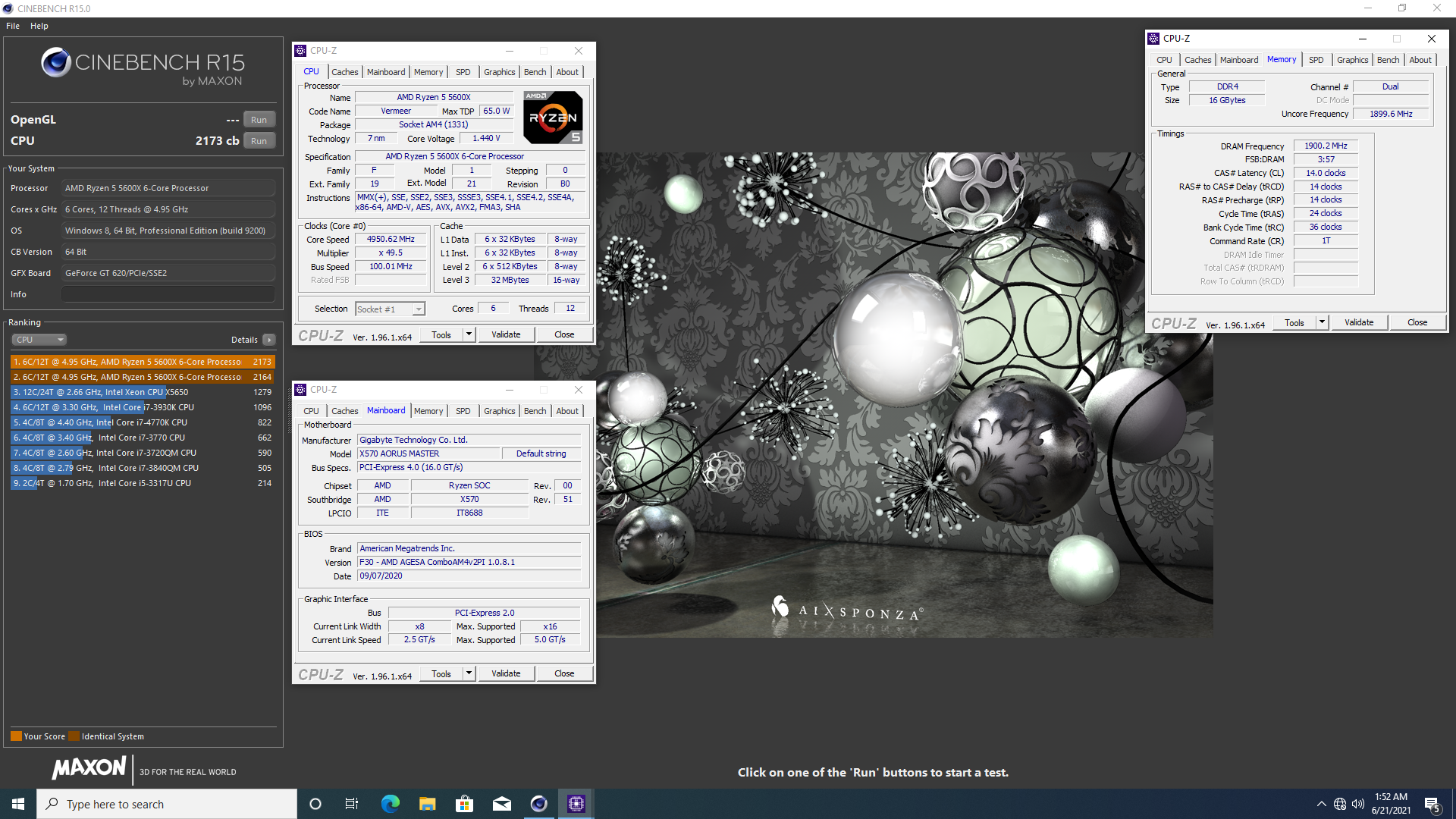Switch to Caches tab in top CPU-Z window
Viewport: 1456px width, 819px height.
point(344,72)
